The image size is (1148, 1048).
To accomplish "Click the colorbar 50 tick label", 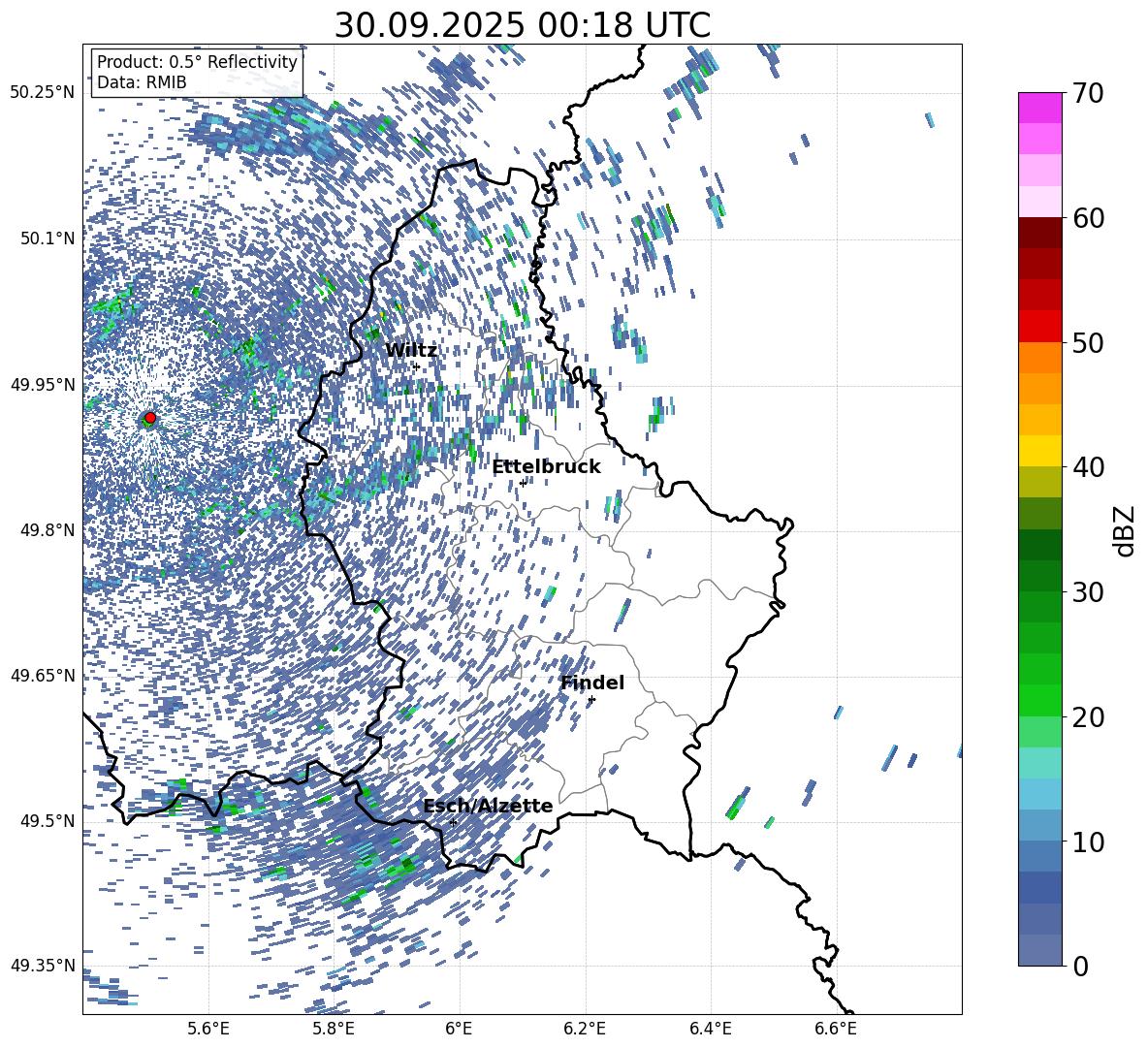I will [1088, 342].
